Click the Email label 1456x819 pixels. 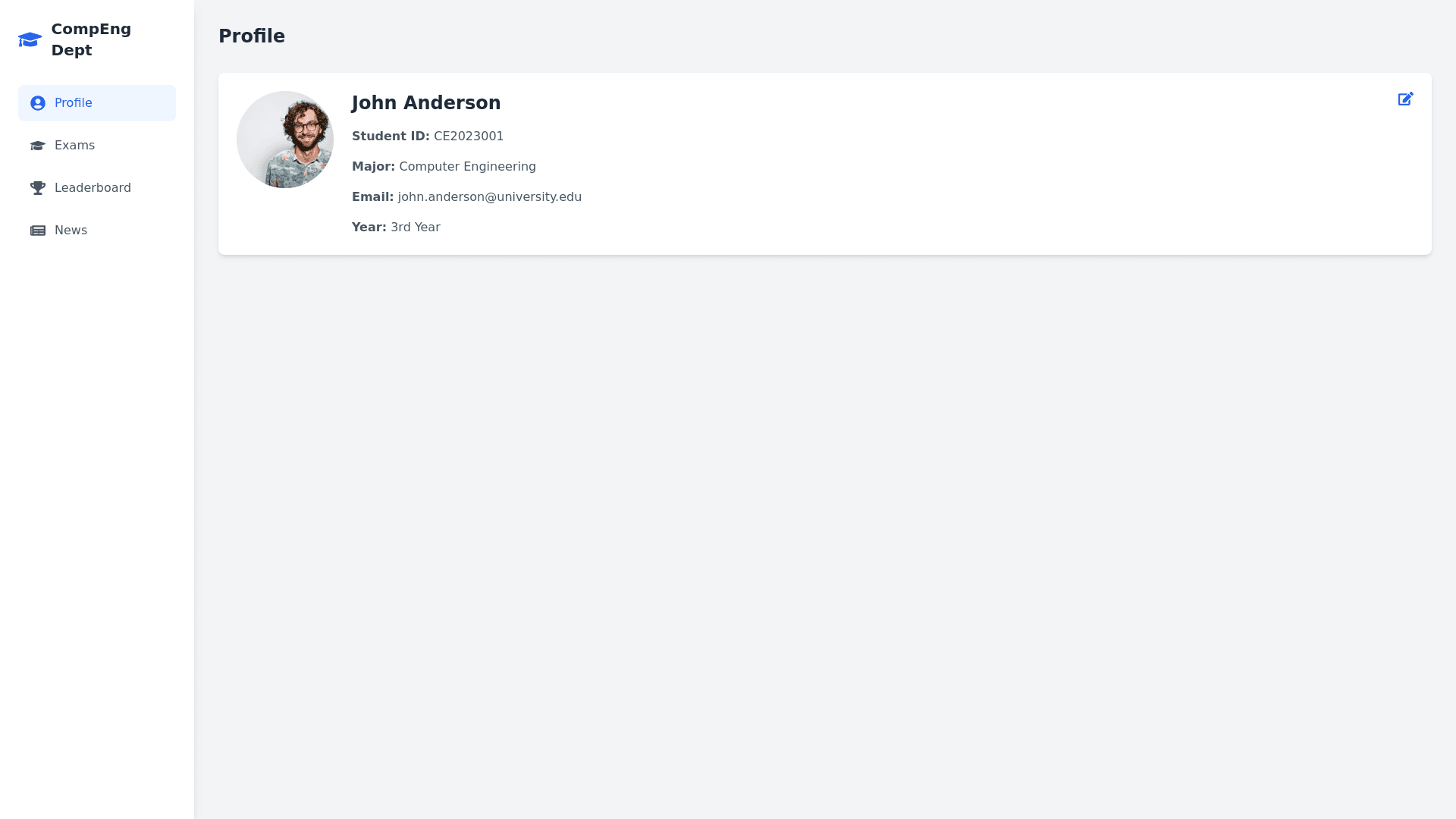click(x=372, y=197)
